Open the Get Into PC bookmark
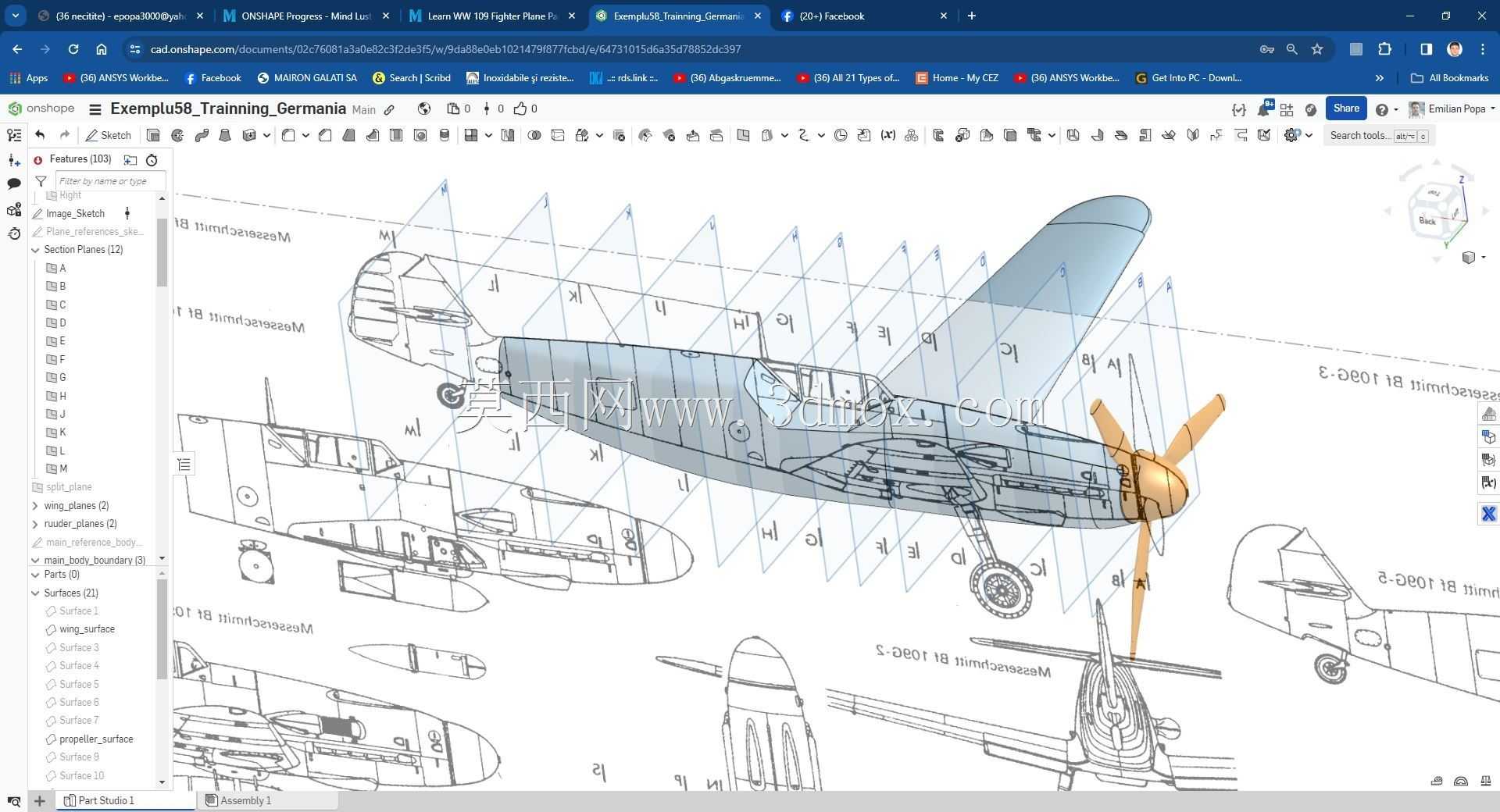 pos(1188,78)
